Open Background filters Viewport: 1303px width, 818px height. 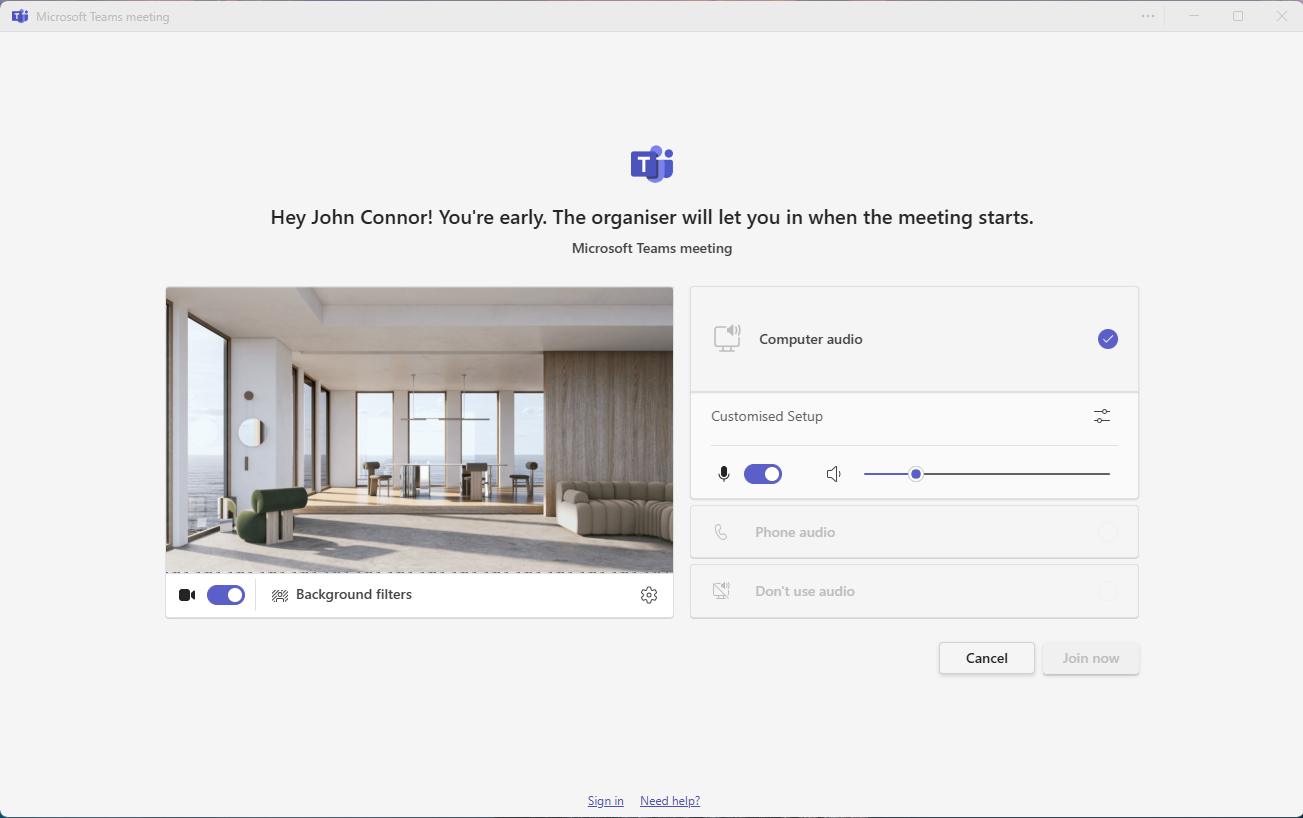tap(342, 595)
